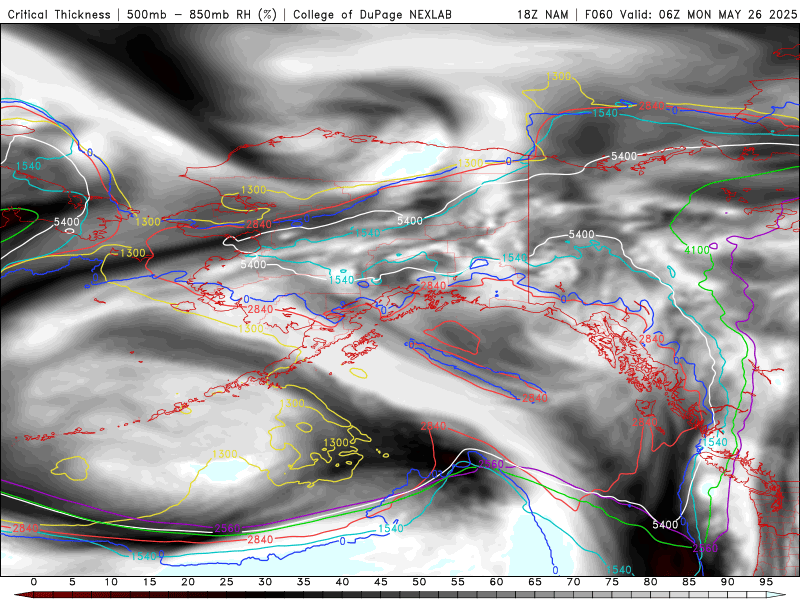Click the "5" tick label on the colorbar
The image size is (800, 600).
(x=72, y=582)
